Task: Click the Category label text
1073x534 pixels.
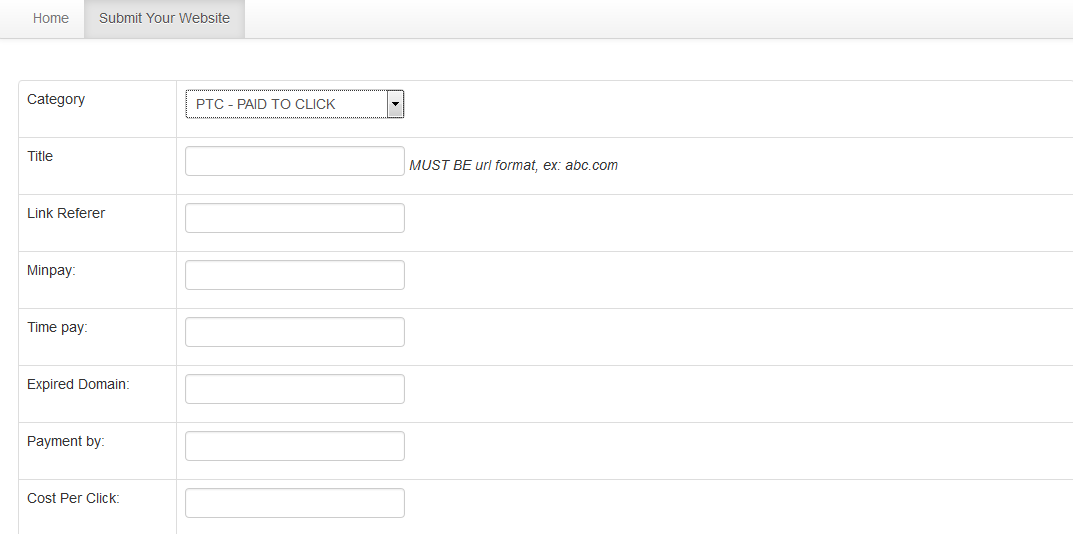Action: pos(56,99)
